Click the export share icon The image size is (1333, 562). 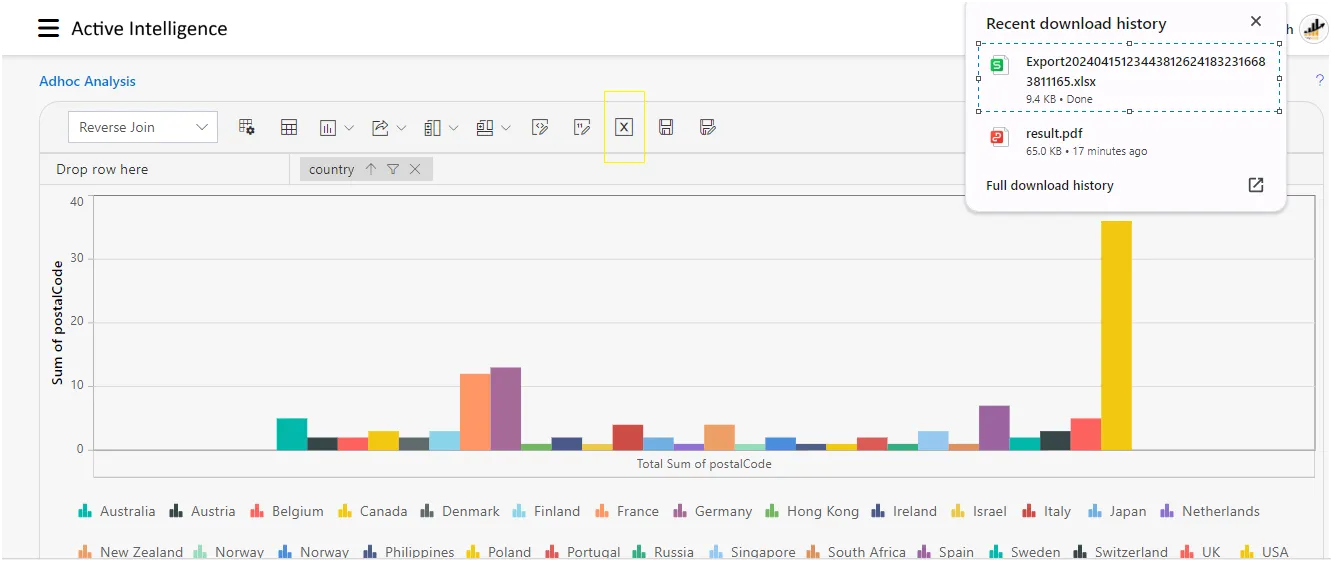(x=380, y=127)
